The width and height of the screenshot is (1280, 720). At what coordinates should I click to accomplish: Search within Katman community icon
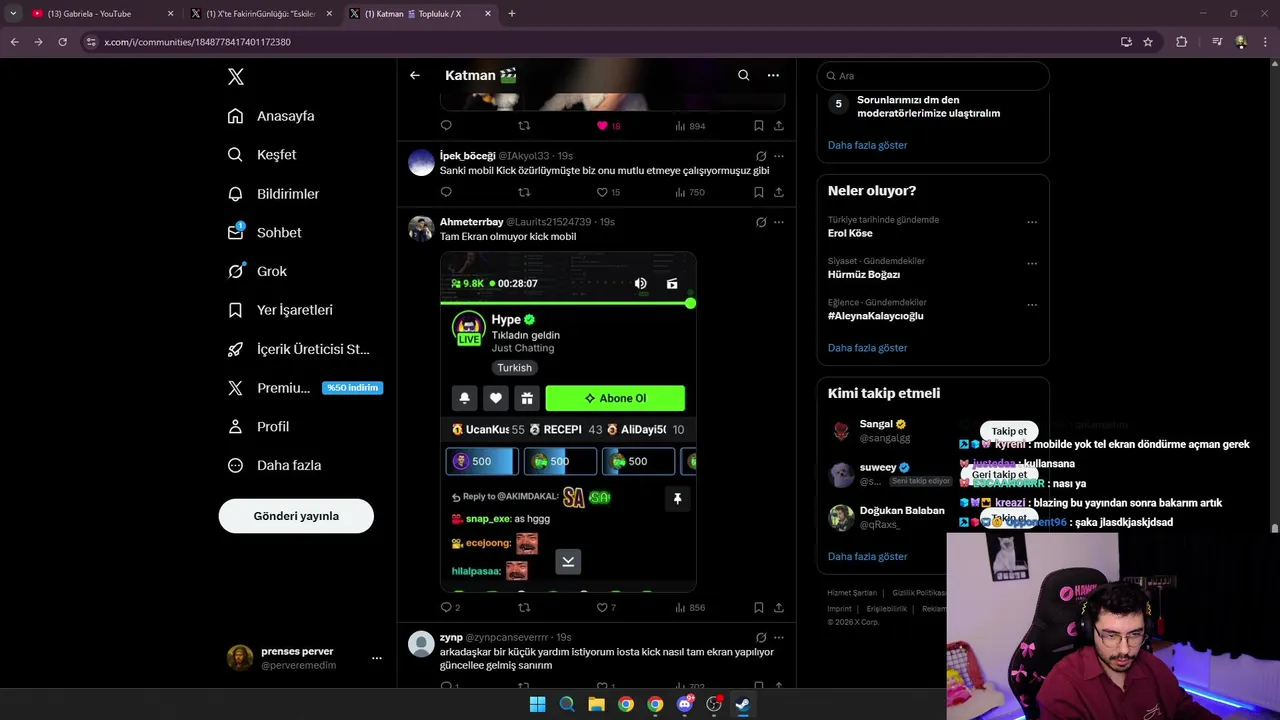(x=743, y=75)
